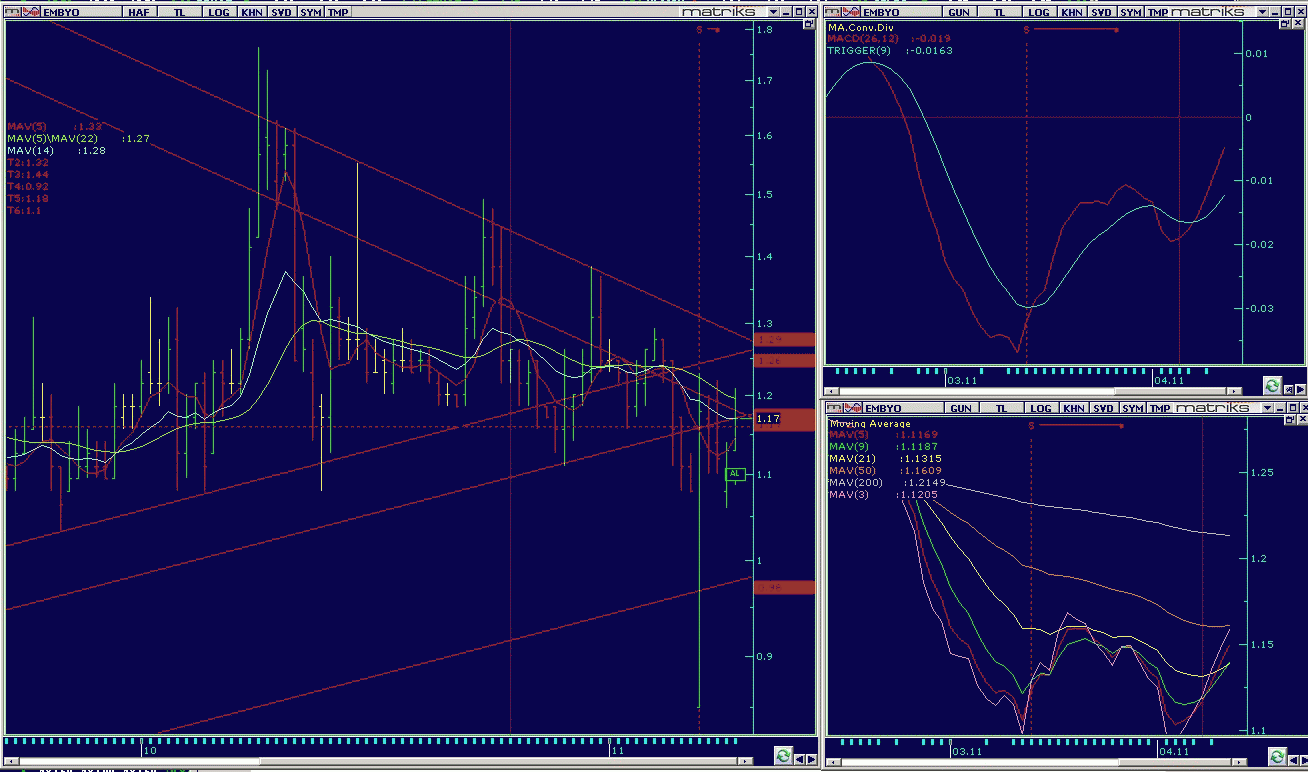Image resolution: width=1308 pixels, height=772 pixels.
Task: Toggle HAF period button in main chart window
Action: coord(141,12)
